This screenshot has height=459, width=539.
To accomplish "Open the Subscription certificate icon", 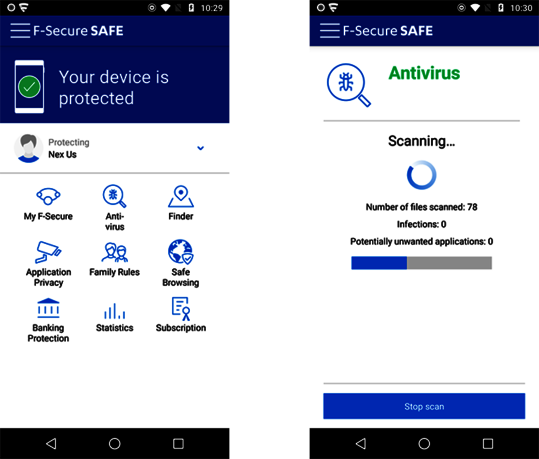I will pos(181,308).
